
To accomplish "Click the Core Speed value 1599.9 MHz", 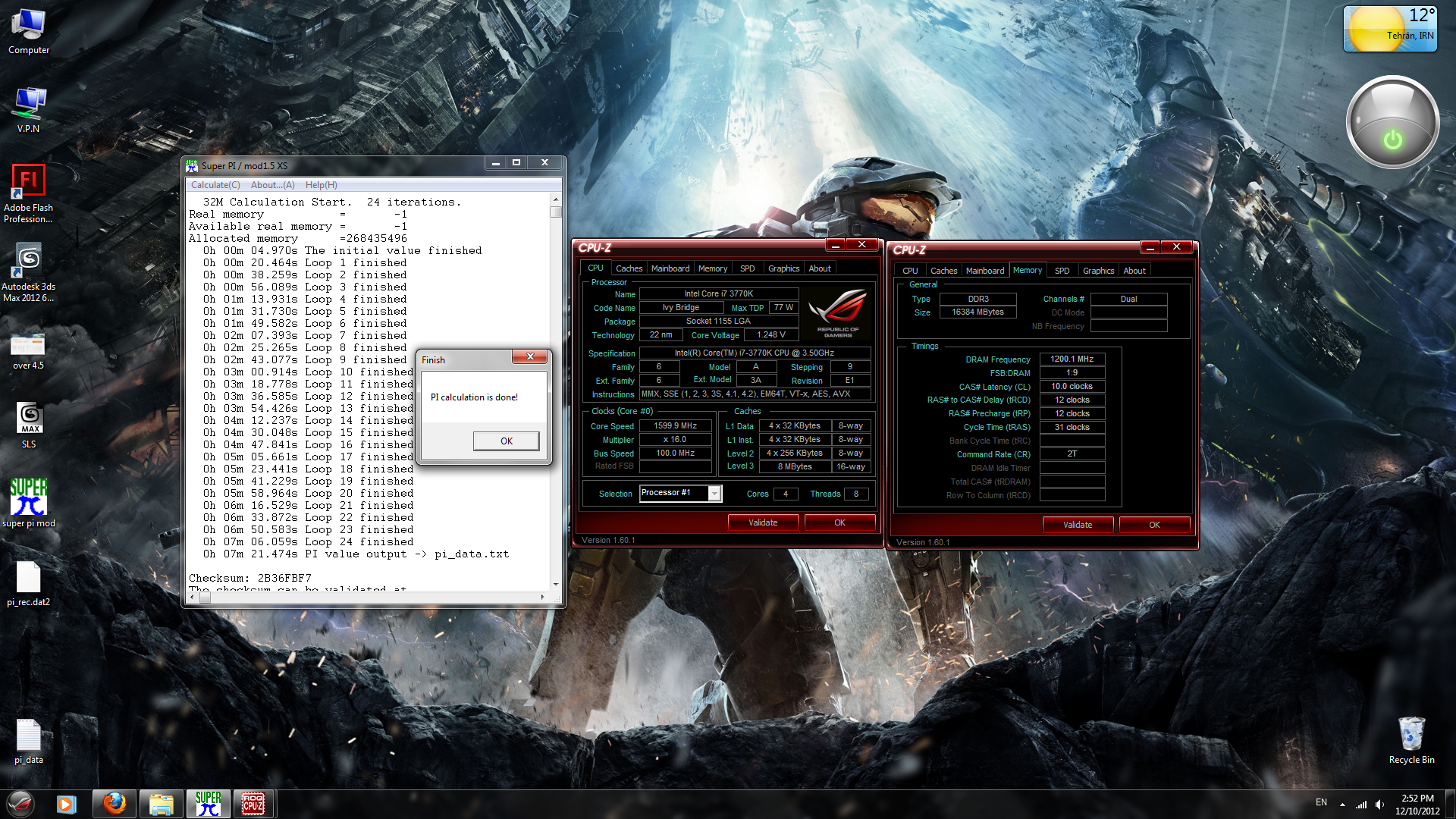I will (675, 426).
